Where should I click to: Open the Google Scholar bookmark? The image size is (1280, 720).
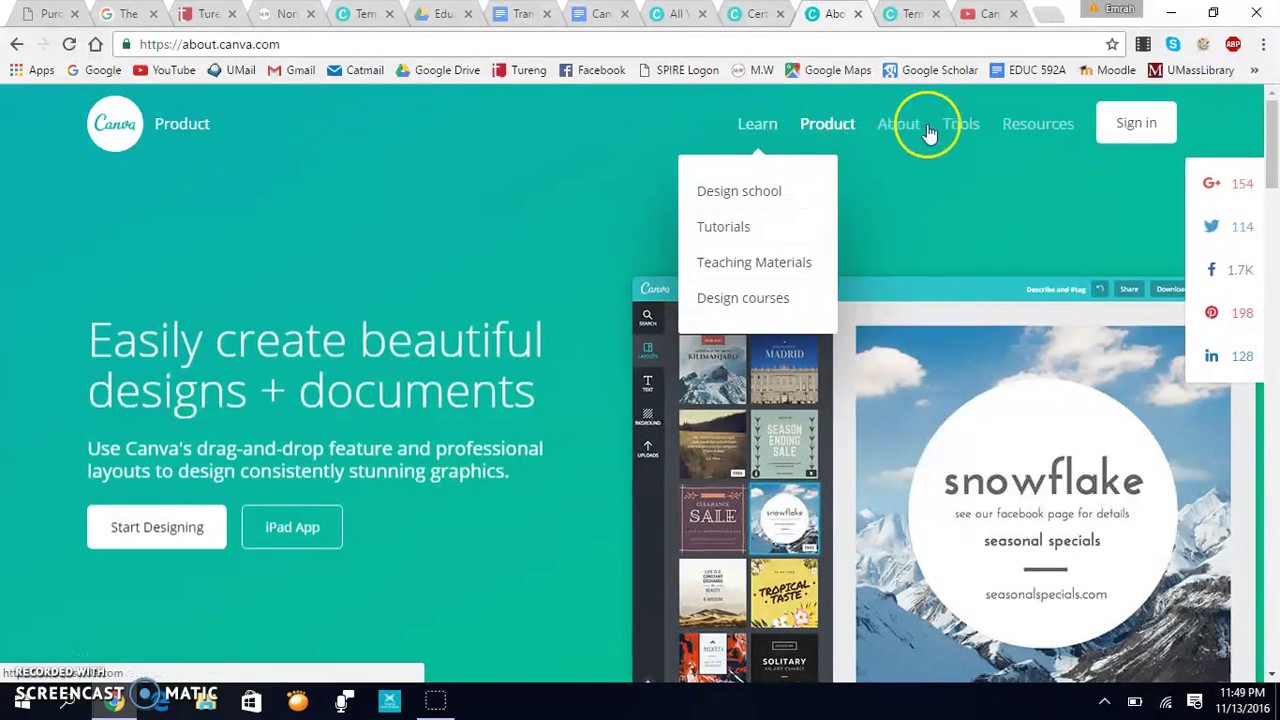[x=929, y=70]
